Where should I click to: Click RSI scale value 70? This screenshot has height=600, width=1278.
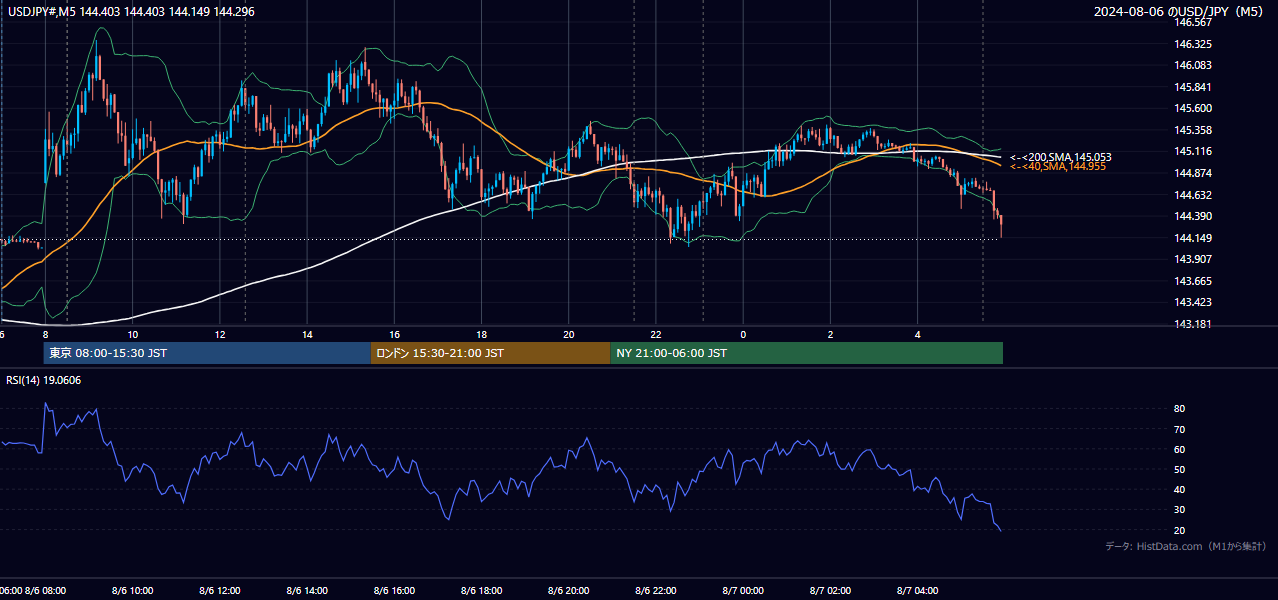(1180, 429)
